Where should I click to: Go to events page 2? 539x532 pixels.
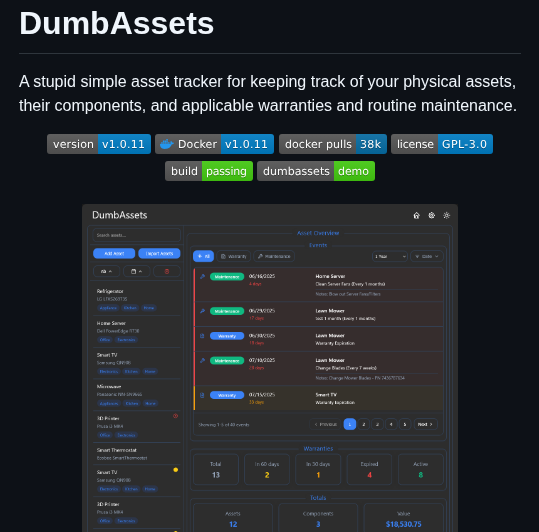[363, 424]
